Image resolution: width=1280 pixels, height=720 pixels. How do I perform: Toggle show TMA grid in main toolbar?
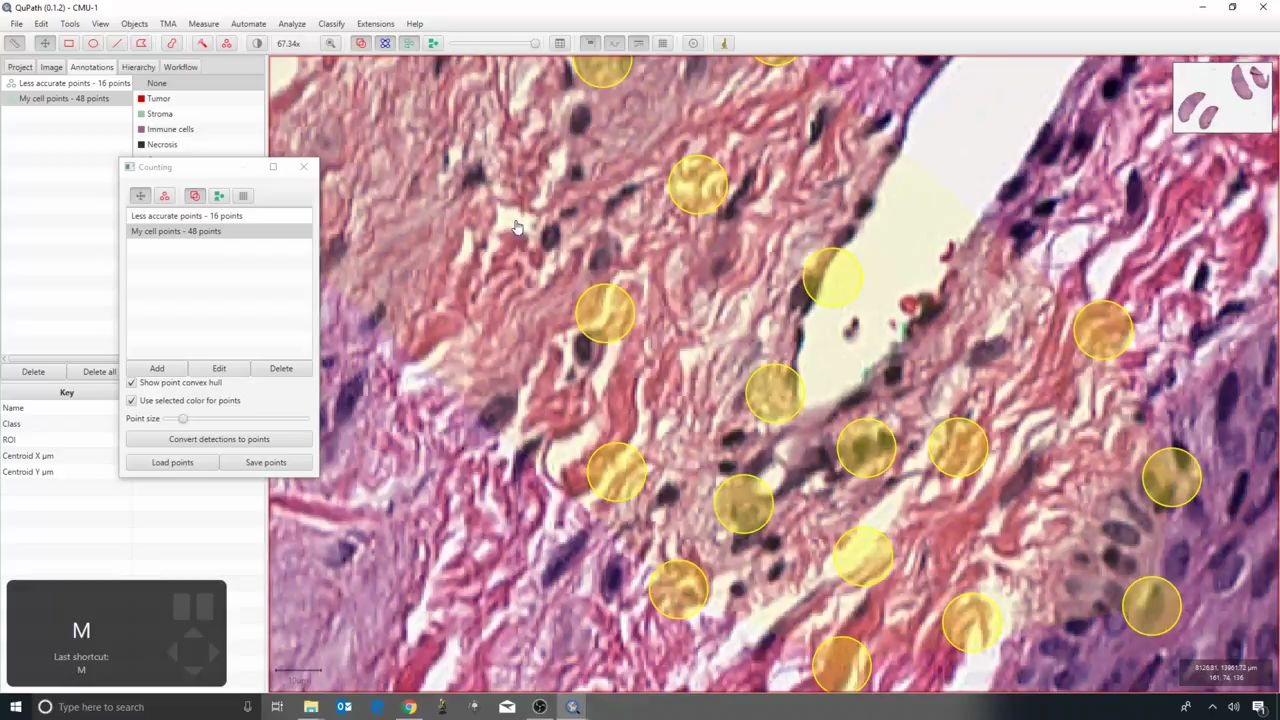pos(409,43)
